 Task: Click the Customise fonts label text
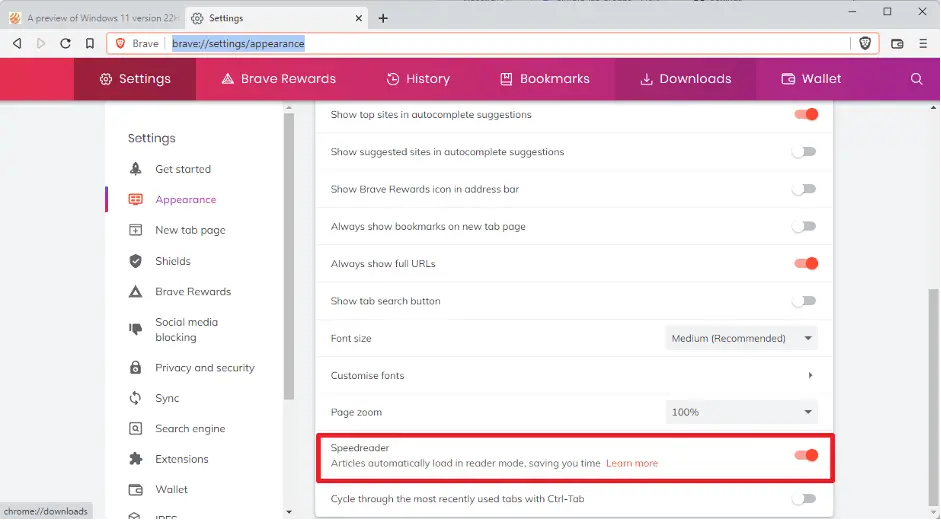pos(367,375)
